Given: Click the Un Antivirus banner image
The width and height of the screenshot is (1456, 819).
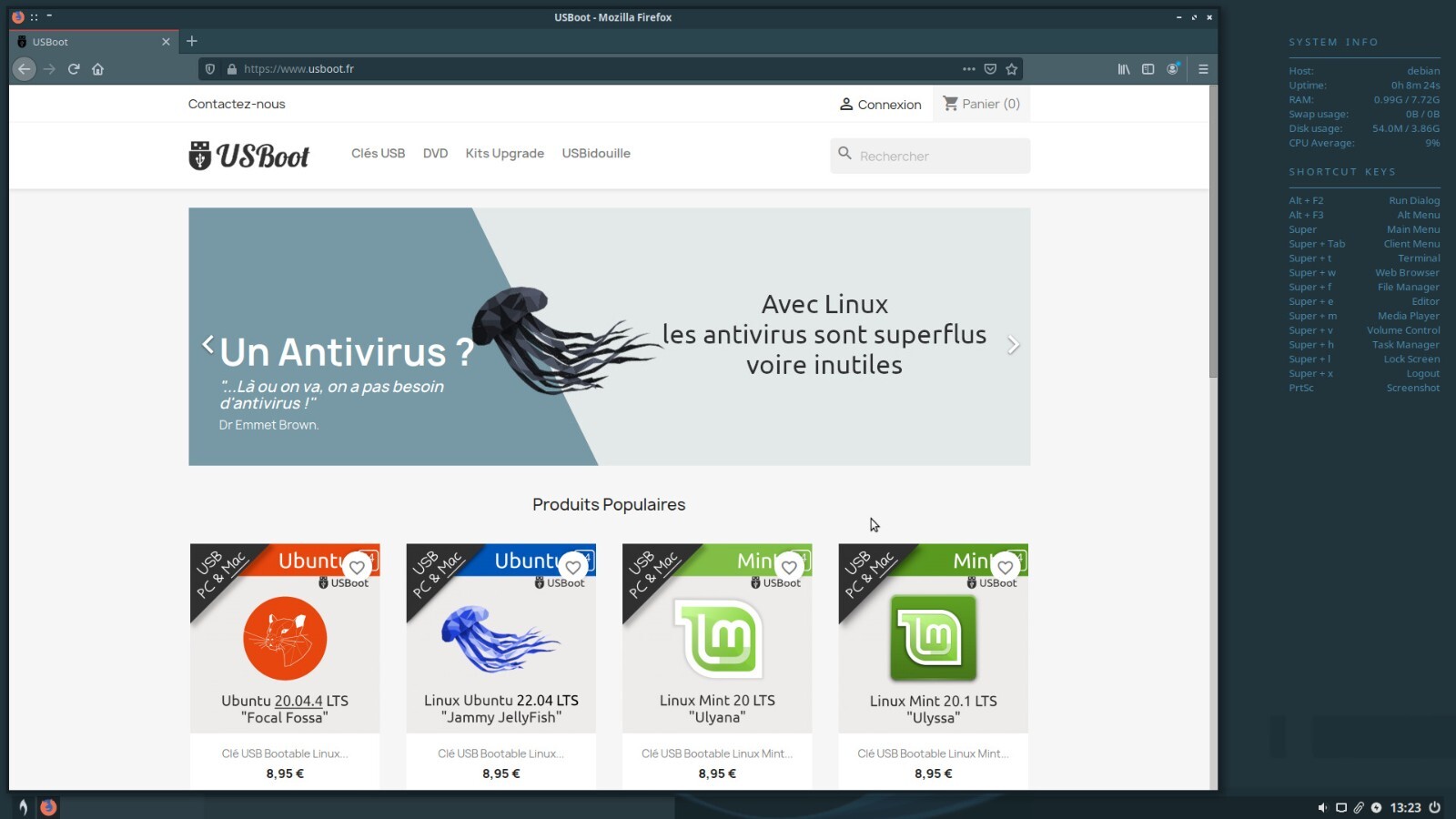Looking at the screenshot, I should [609, 337].
